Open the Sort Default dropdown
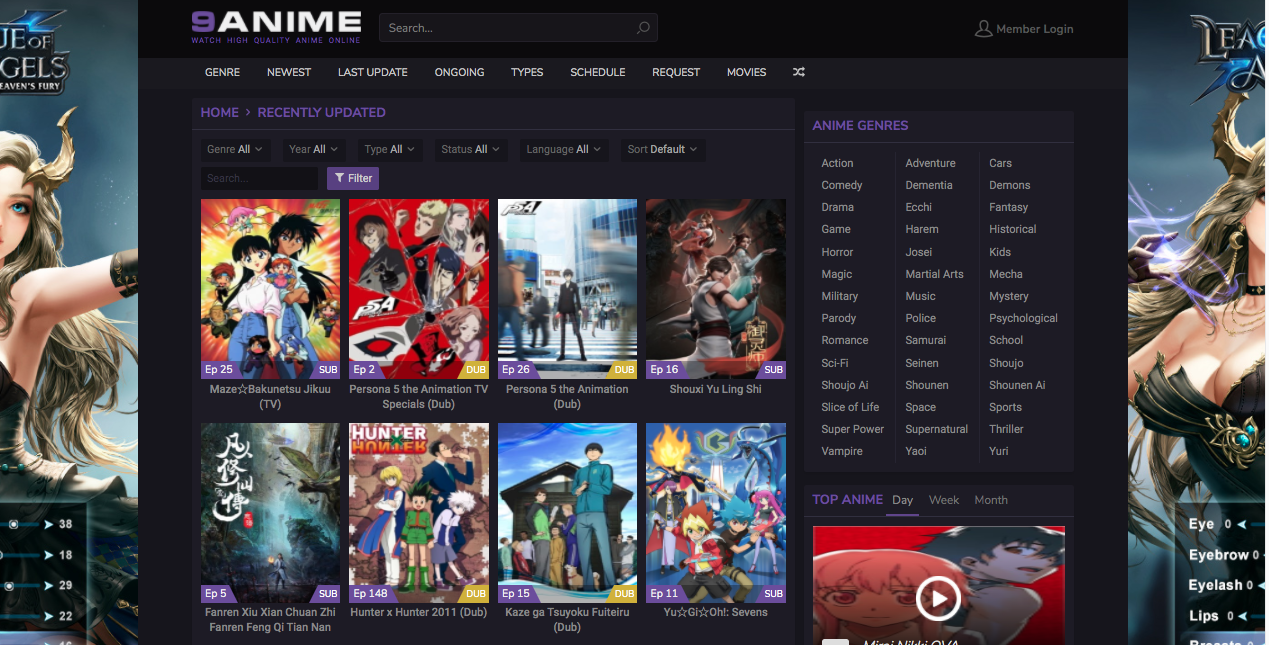This screenshot has width=1269, height=645. pos(663,149)
